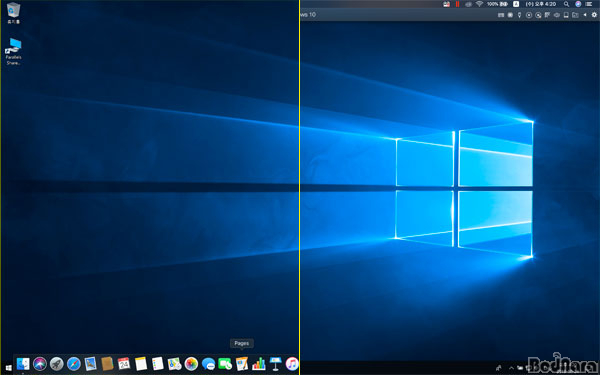Click the Parallels red bars menu icon
The height and width of the screenshot is (375, 600).
tap(457, 4)
